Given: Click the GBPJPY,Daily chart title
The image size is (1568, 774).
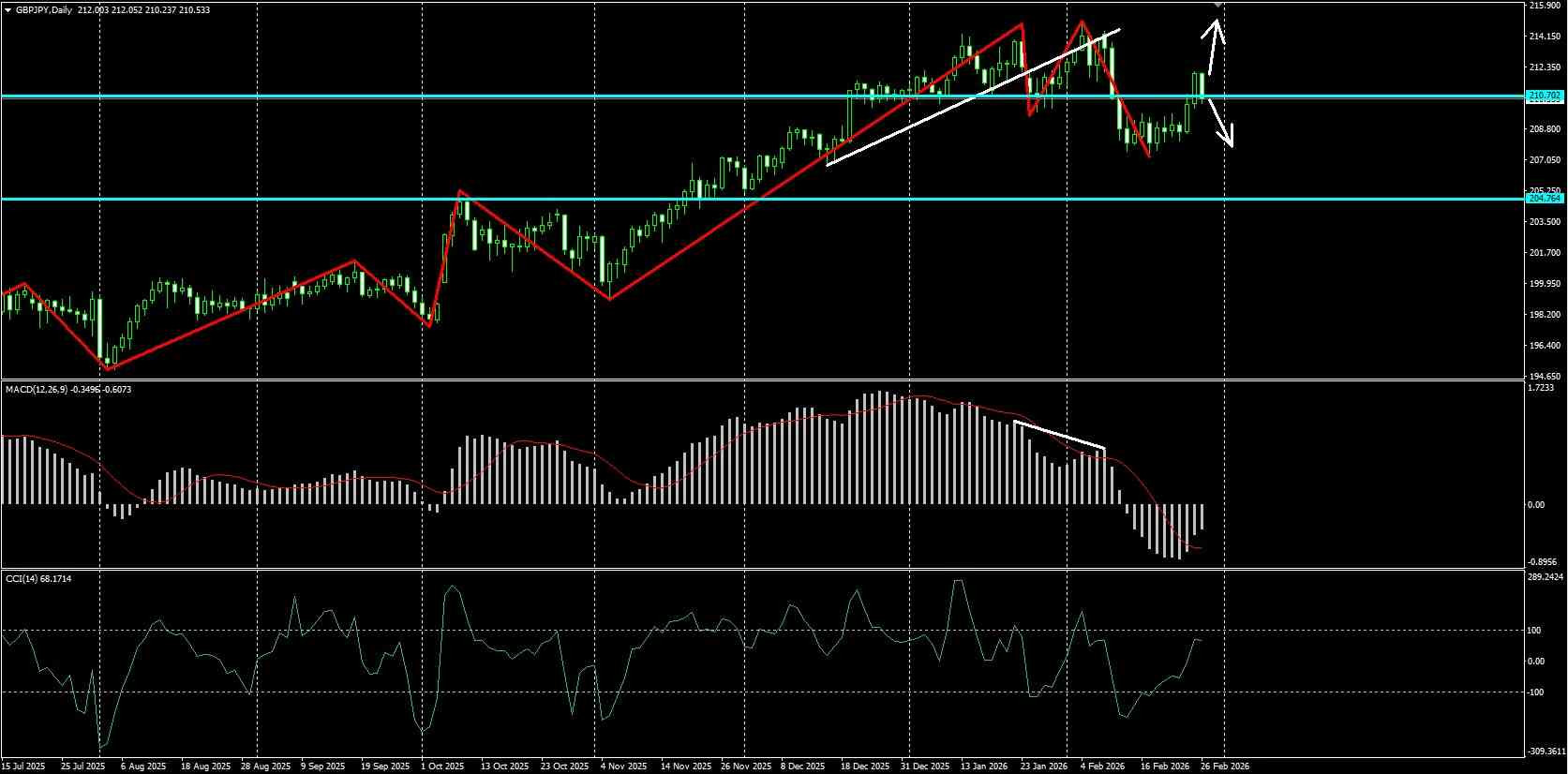Looking at the screenshot, I should coord(43,9).
